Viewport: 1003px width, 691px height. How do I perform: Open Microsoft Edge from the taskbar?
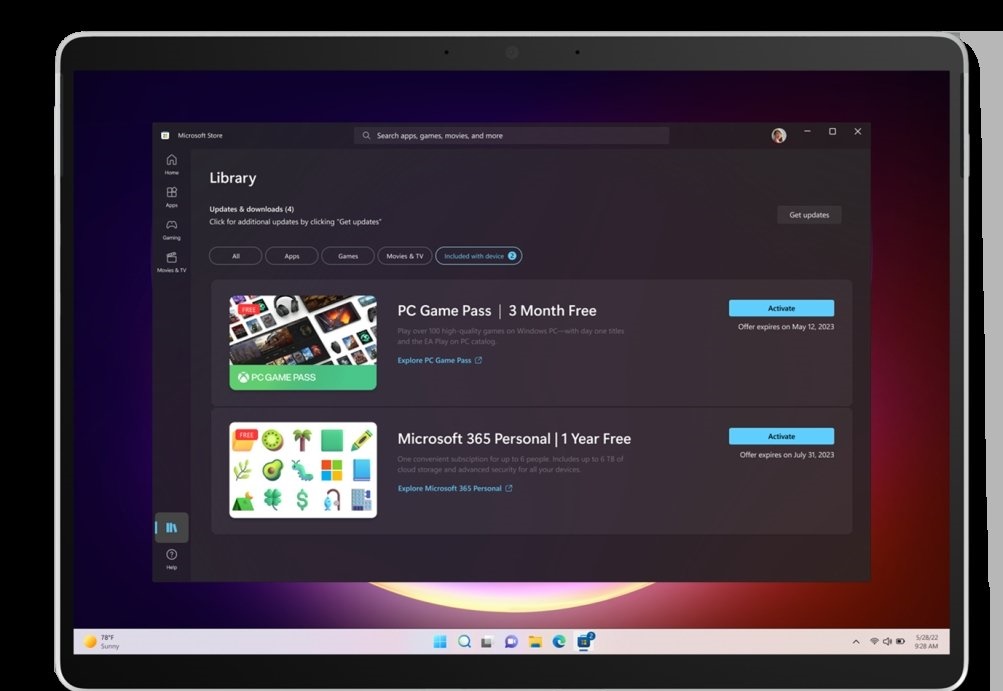click(x=559, y=642)
